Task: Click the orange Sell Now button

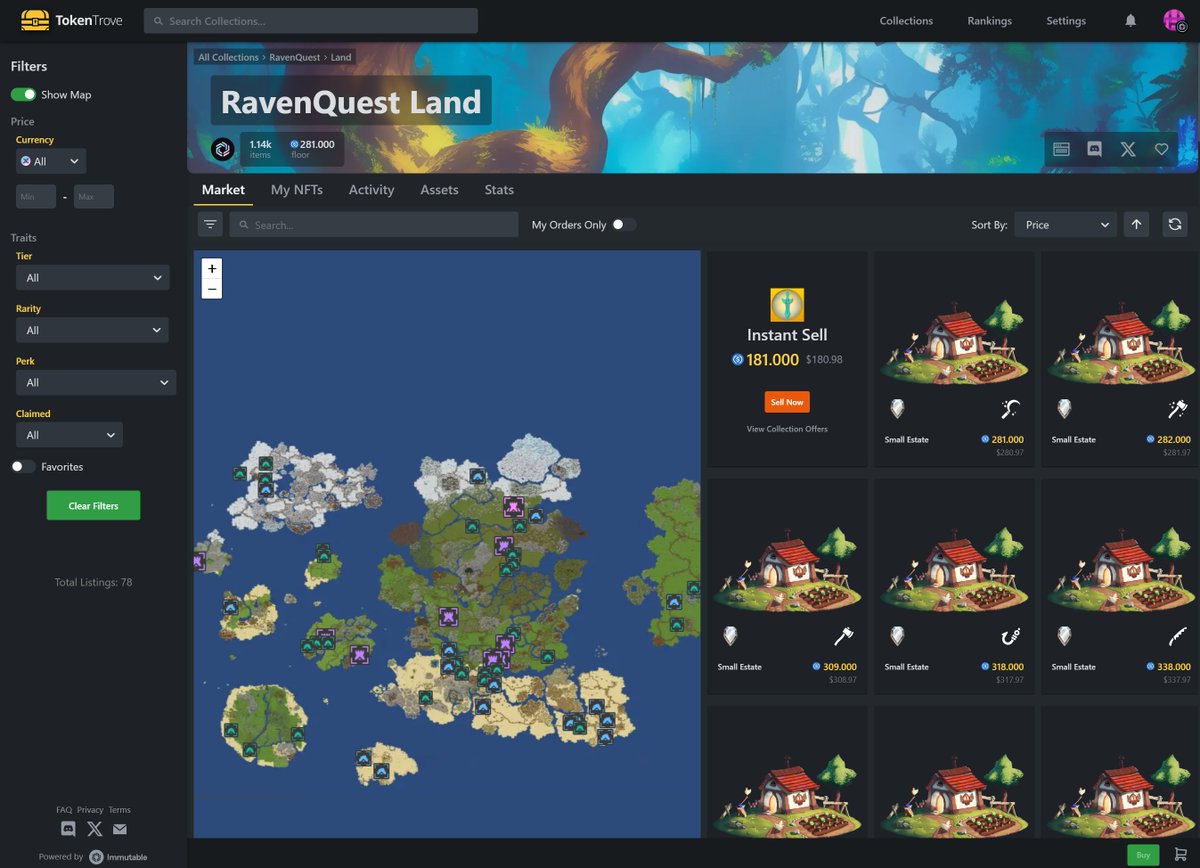Action: click(x=787, y=402)
